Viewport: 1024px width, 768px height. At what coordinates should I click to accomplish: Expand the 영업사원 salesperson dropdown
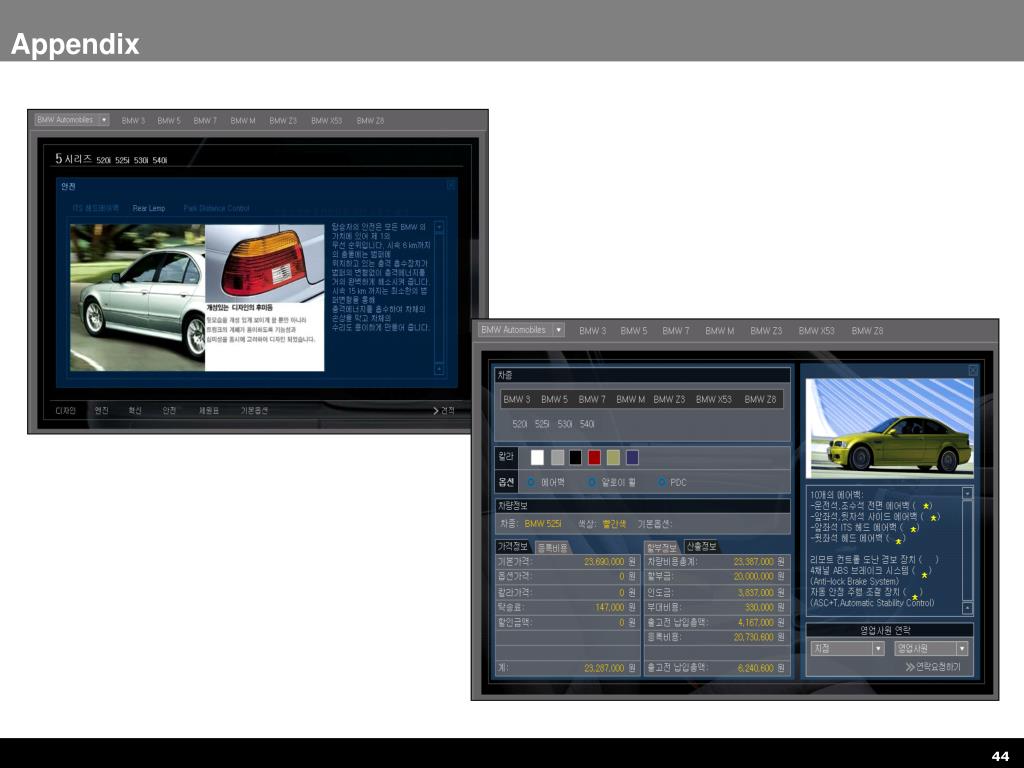point(931,648)
